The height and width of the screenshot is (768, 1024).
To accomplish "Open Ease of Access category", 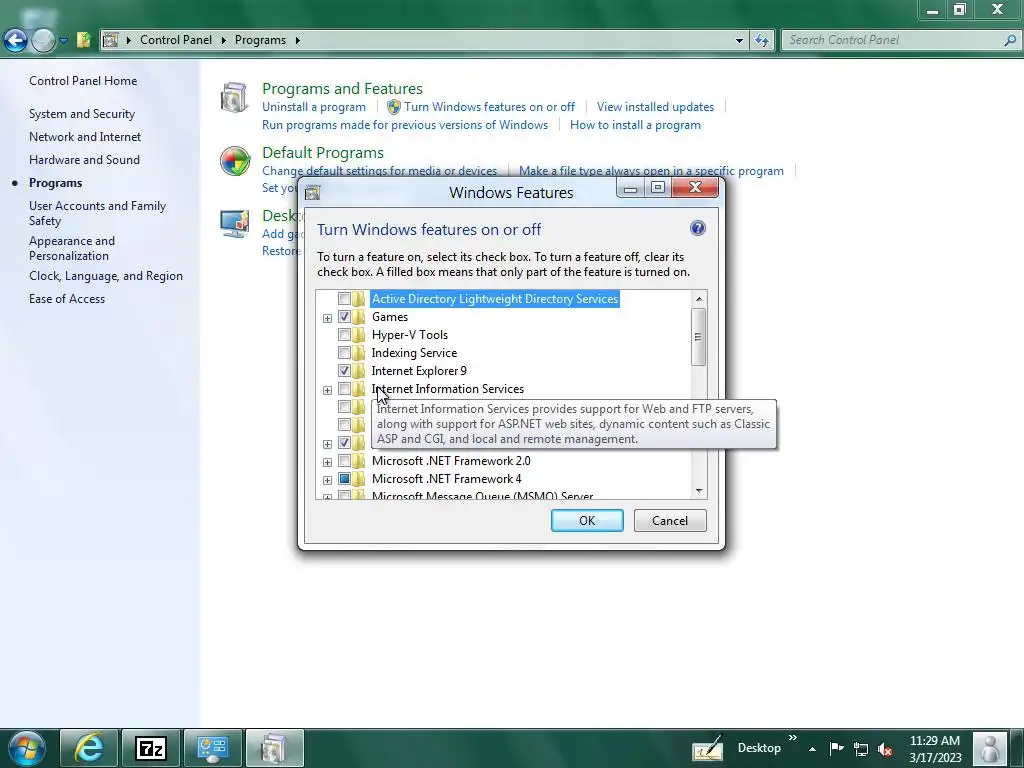I will [x=67, y=298].
